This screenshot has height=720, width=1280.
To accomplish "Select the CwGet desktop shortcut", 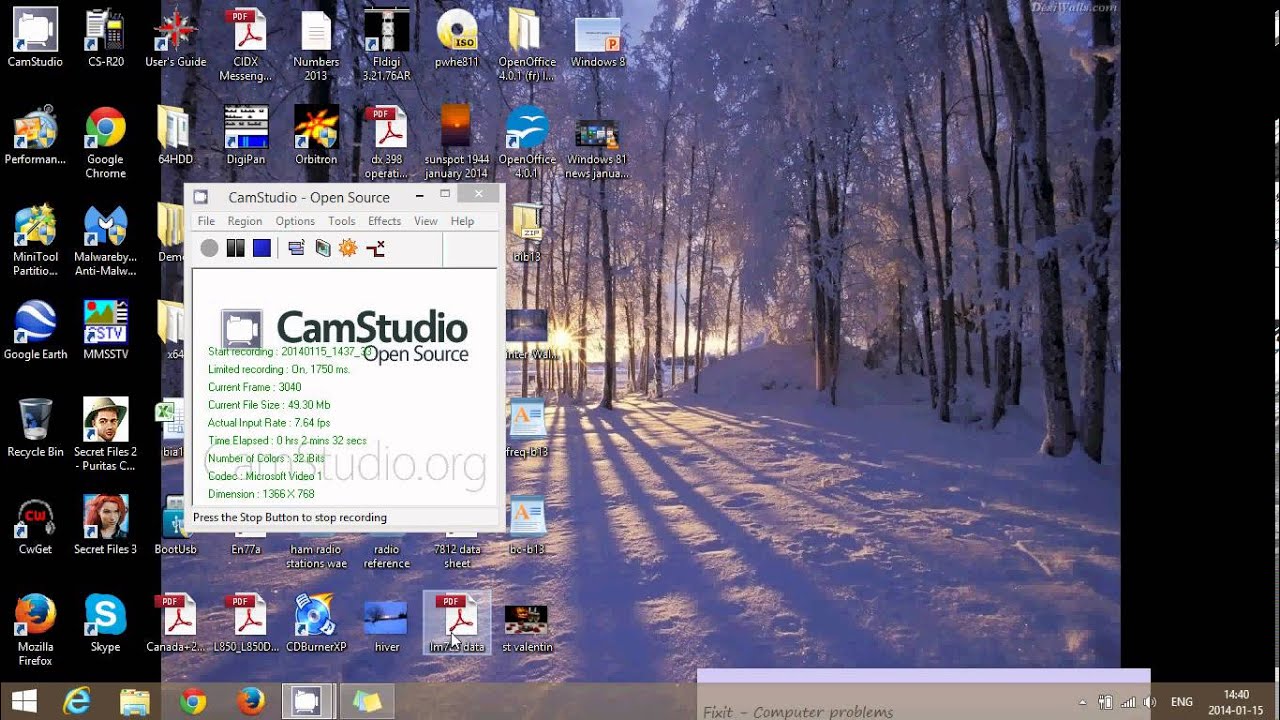I will click(35, 526).
